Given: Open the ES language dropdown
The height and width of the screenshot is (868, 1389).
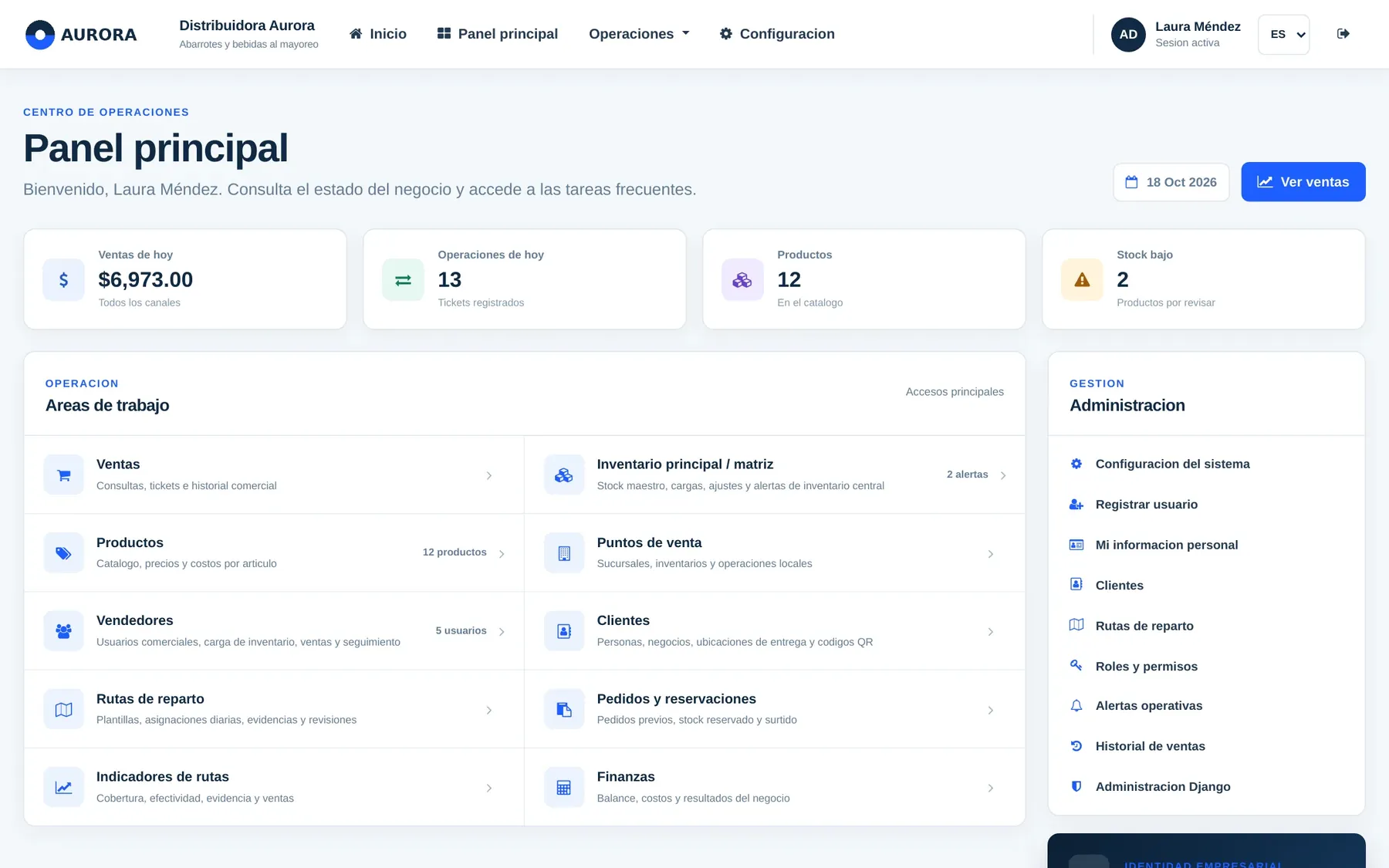Looking at the screenshot, I should tap(1283, 35).
